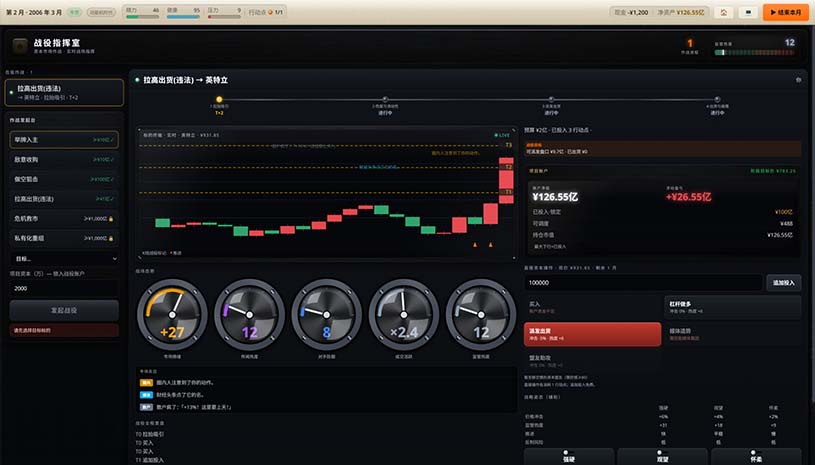Click the outlined pill button next to date
Image resolution: width=815 pixels, height=465 pixels.
tap(101, 12)
